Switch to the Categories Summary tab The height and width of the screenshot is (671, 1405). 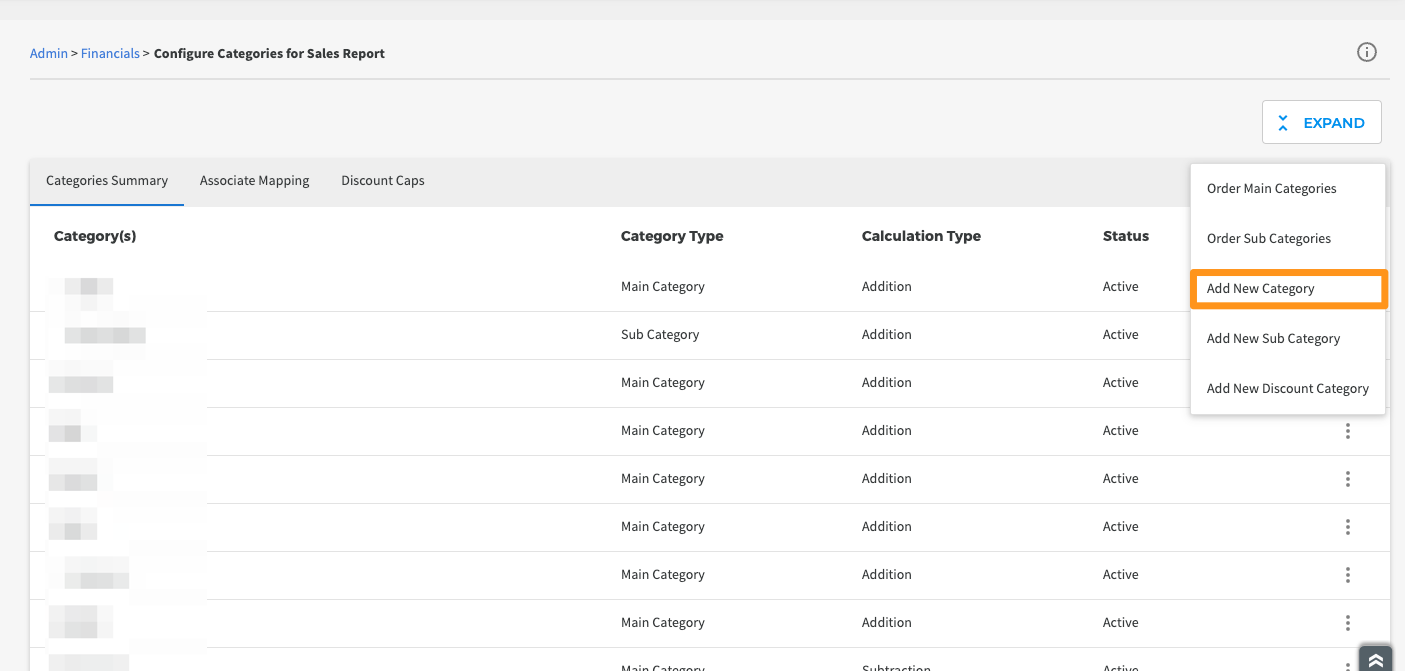[x=107, y=181]
